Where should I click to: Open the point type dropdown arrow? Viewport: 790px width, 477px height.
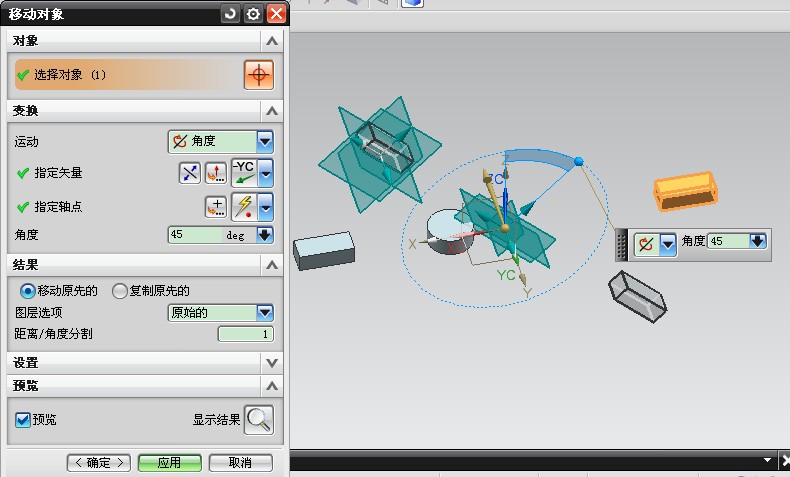tap(266, 207)
